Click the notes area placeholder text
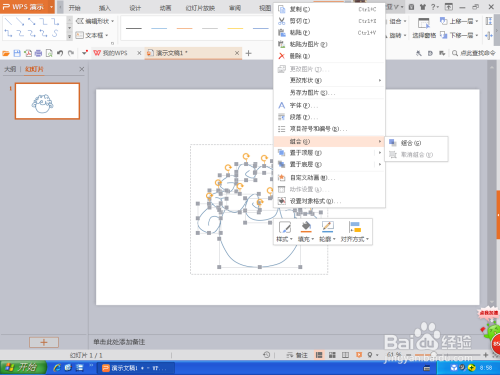Screen dimensions: 500x375 119,342
